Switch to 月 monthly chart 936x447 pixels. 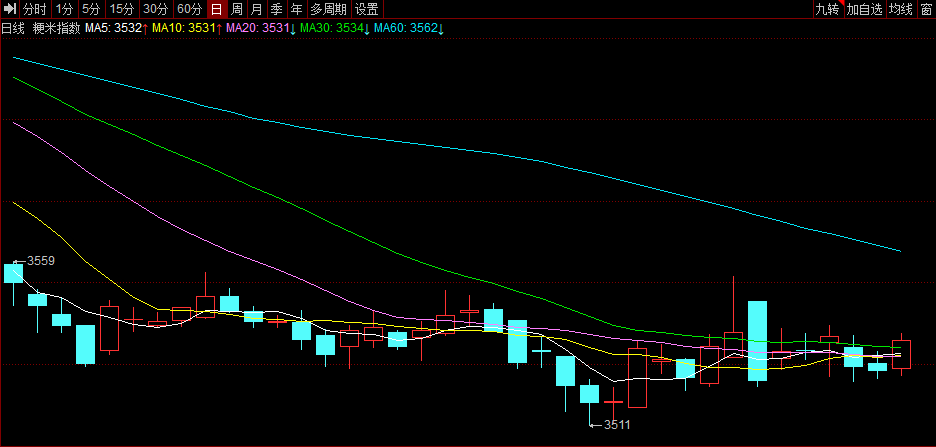256,9
